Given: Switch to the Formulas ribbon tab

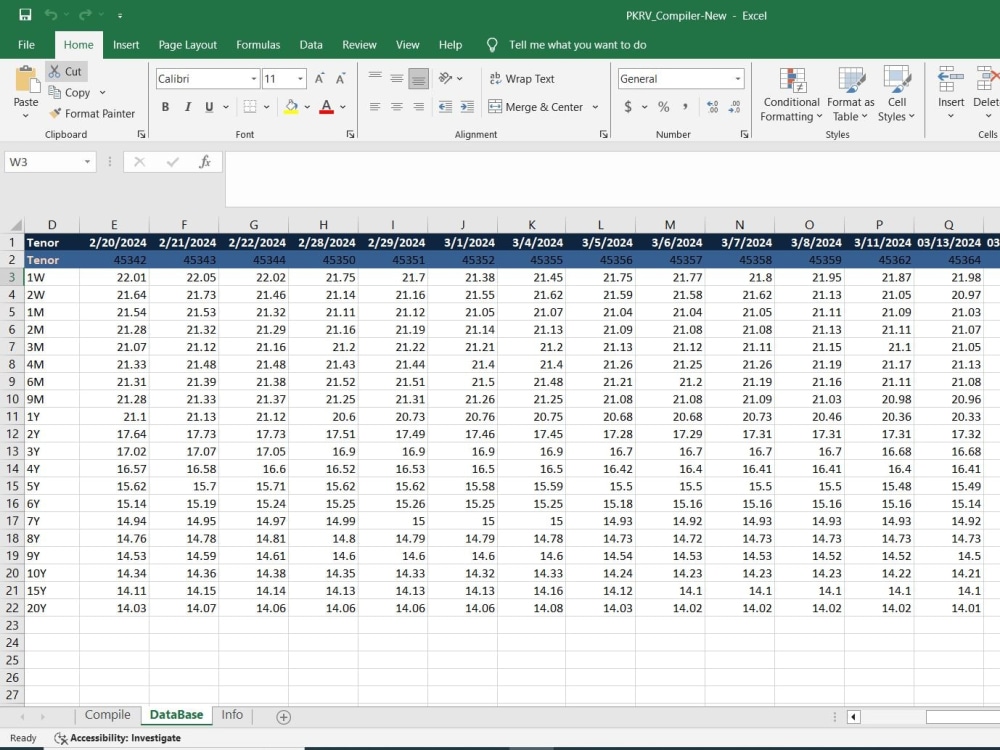Looking at the screenshot, I should [258, 44].
